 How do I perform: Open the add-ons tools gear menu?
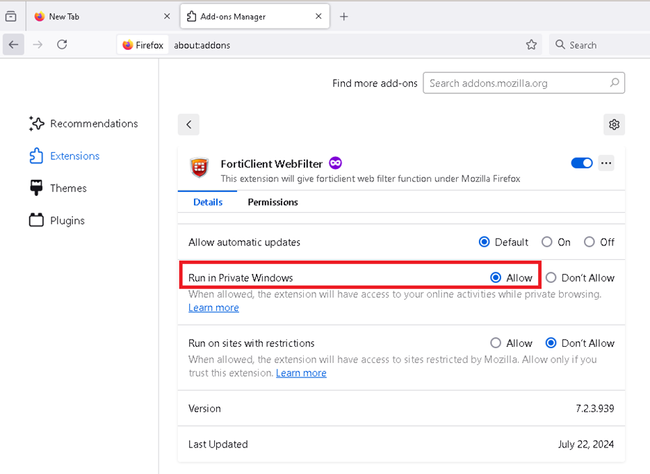coord(614,124)
